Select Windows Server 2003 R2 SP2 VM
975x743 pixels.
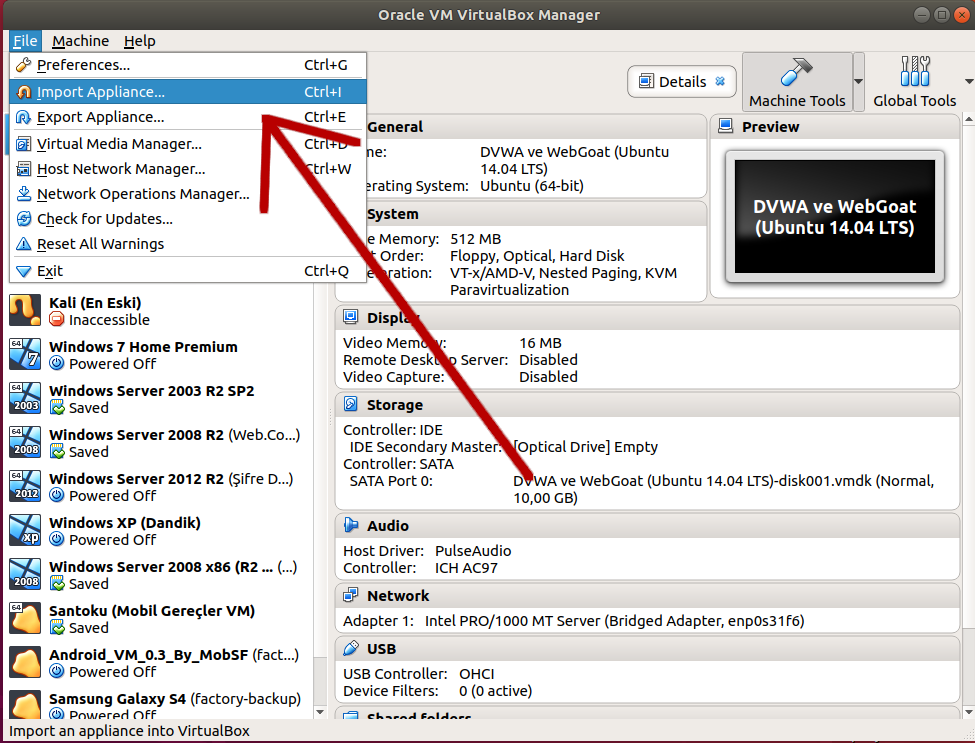[x=159, y=399]
